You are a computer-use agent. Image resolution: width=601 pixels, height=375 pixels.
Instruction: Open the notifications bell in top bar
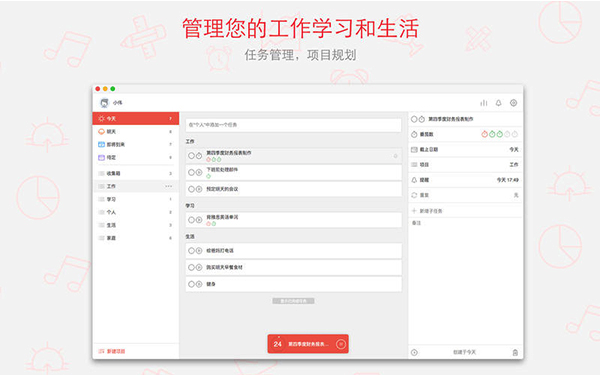(498, 103)
